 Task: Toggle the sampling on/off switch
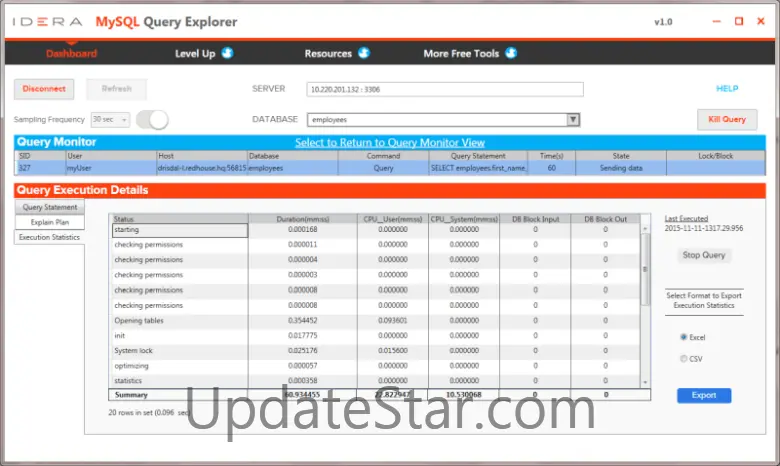point(152,120)
